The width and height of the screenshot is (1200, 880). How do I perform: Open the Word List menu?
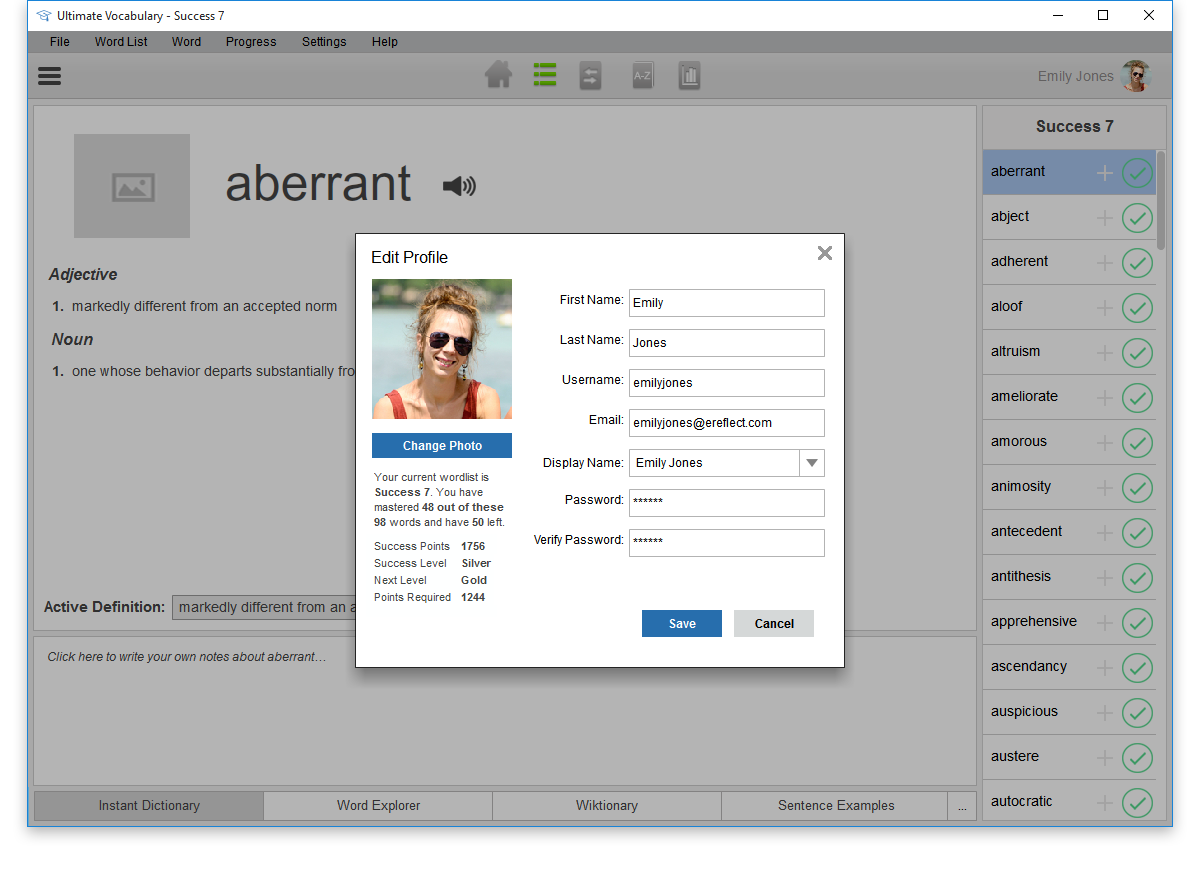point(121,42)
